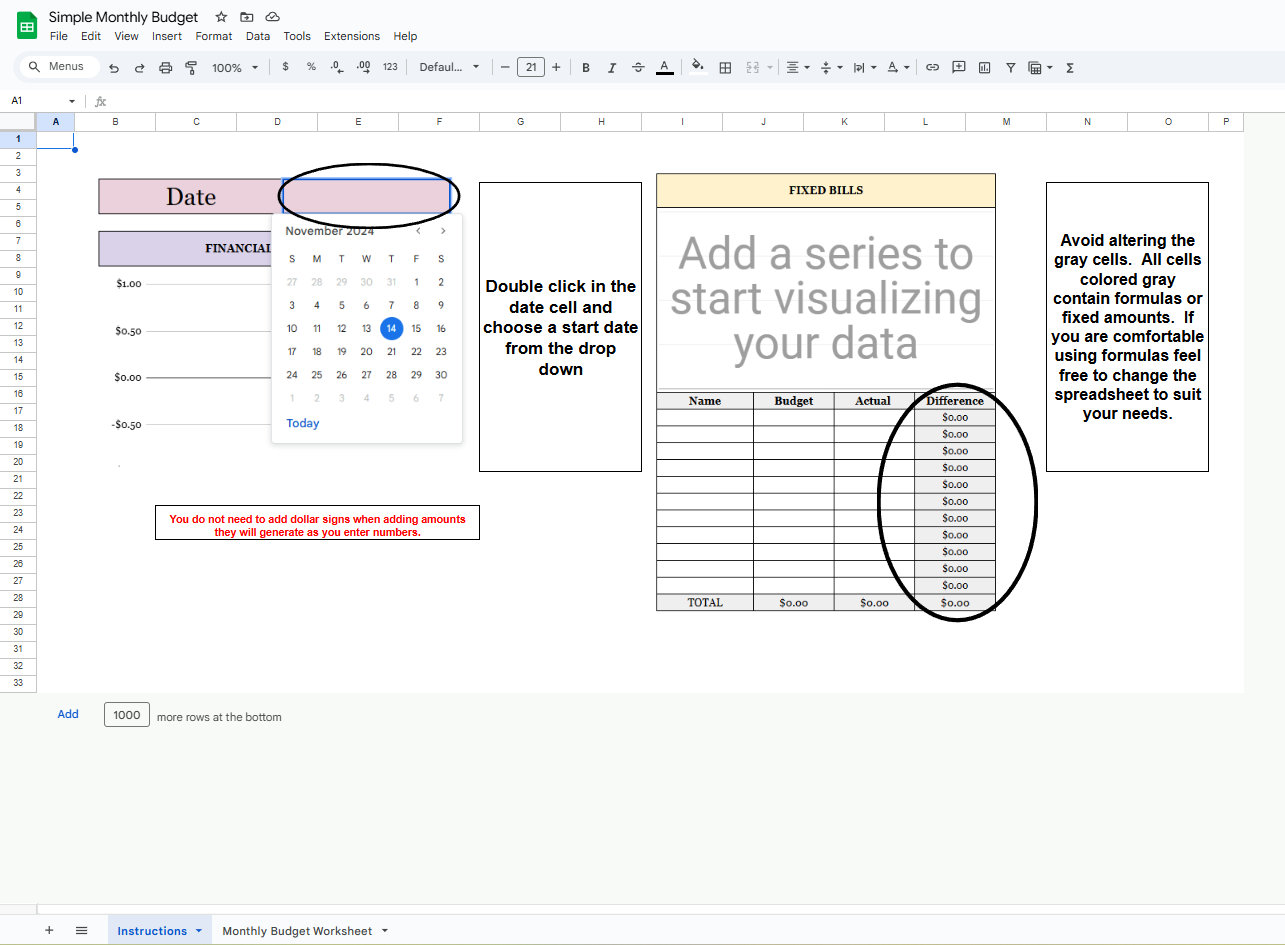Insert a comment

958,67
